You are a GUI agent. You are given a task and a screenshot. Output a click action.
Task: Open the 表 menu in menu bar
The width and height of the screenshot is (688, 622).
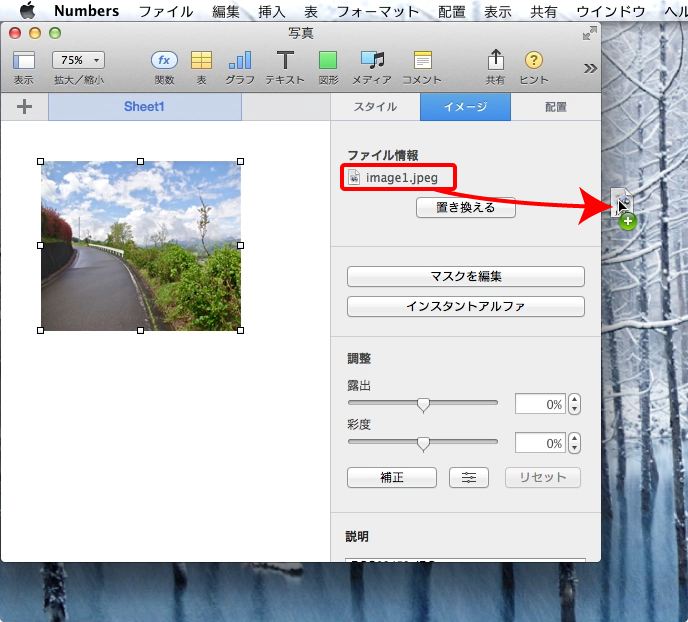(x=311, y=11)
